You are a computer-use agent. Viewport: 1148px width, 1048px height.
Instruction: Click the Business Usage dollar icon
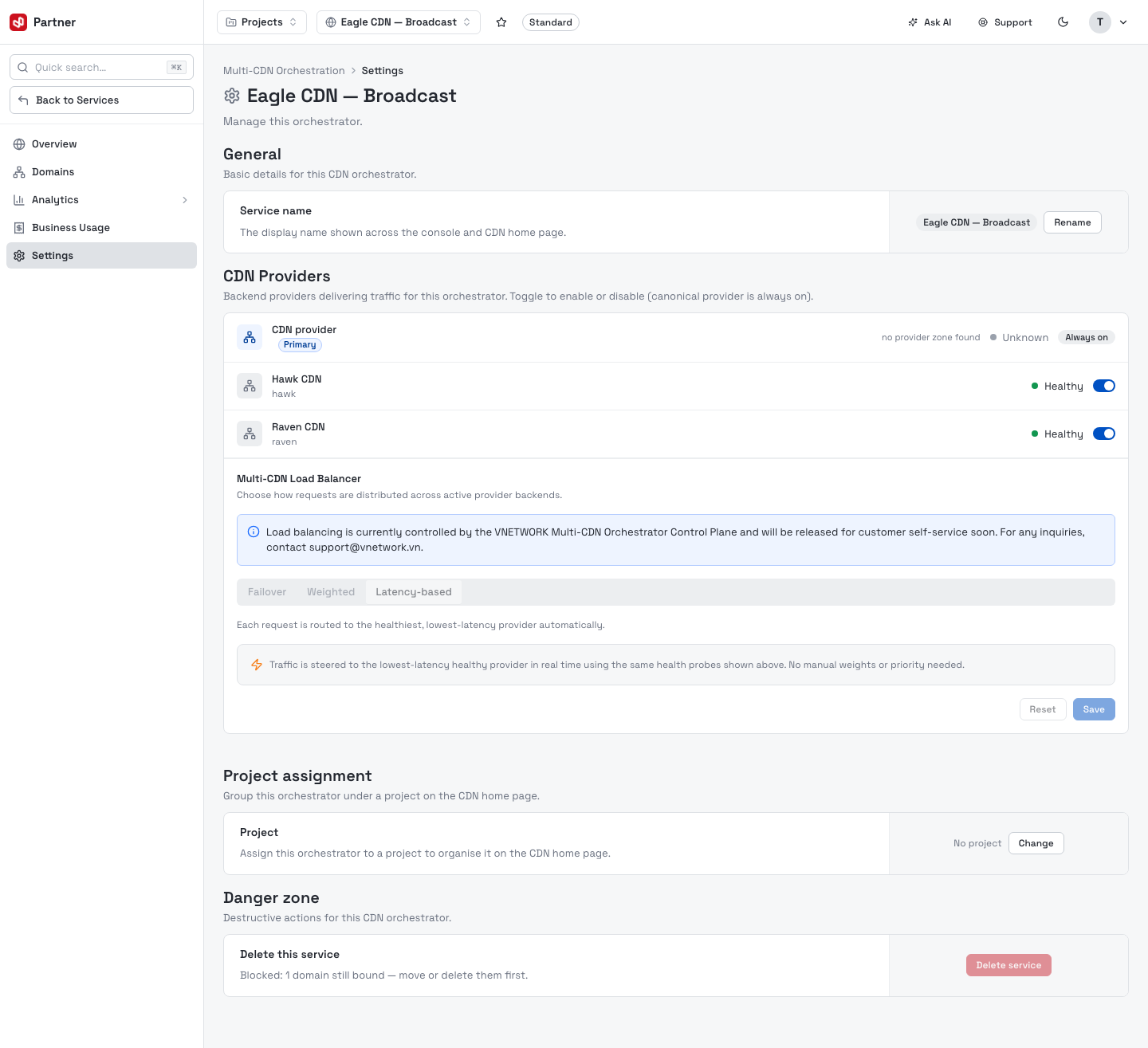tap(19, 228)
